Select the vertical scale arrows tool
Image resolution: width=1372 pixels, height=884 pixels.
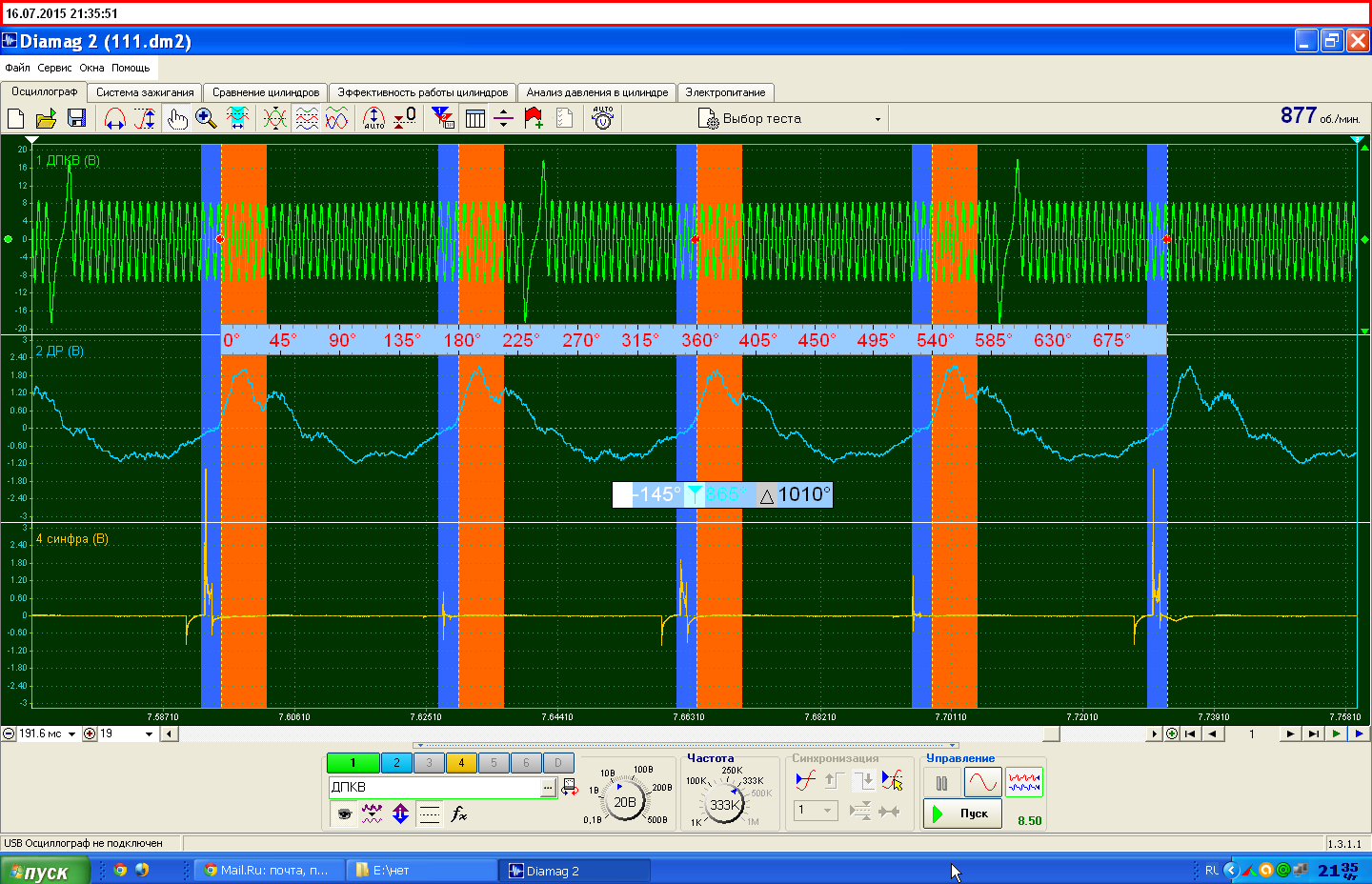145,118
